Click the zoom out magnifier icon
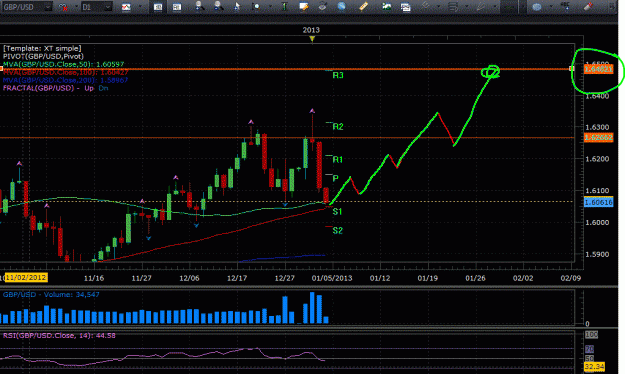 [x=218, y=6]
